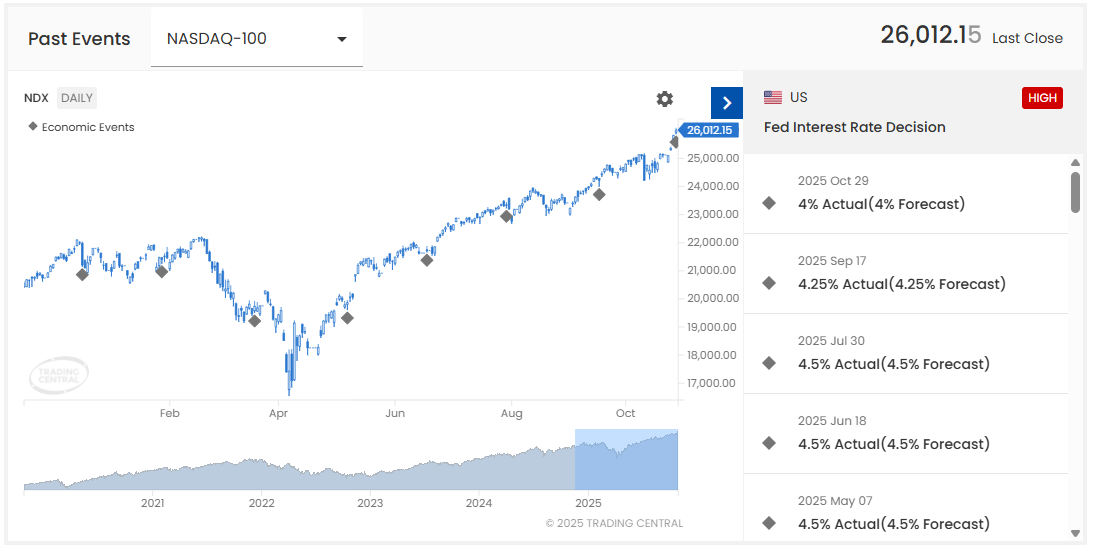Click the Past Events heading
The width and height of the screenshot is (1093, 550).
point(79,39)
